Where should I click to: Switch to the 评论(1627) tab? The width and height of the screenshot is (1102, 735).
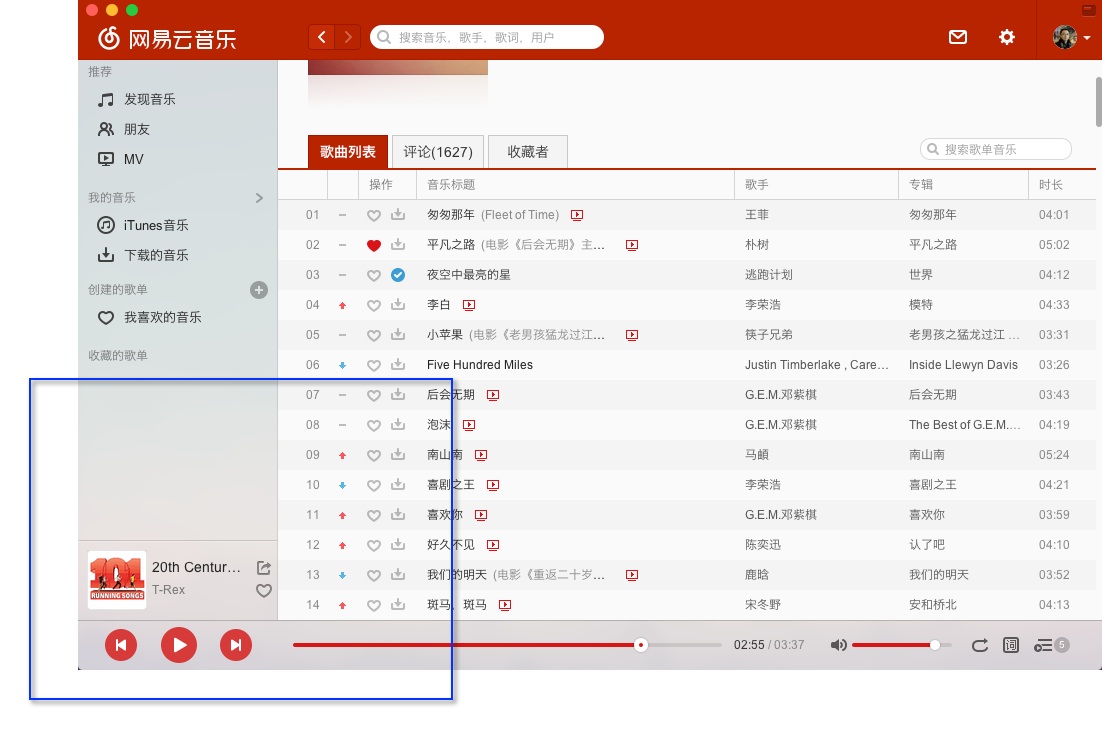[438, 152]
